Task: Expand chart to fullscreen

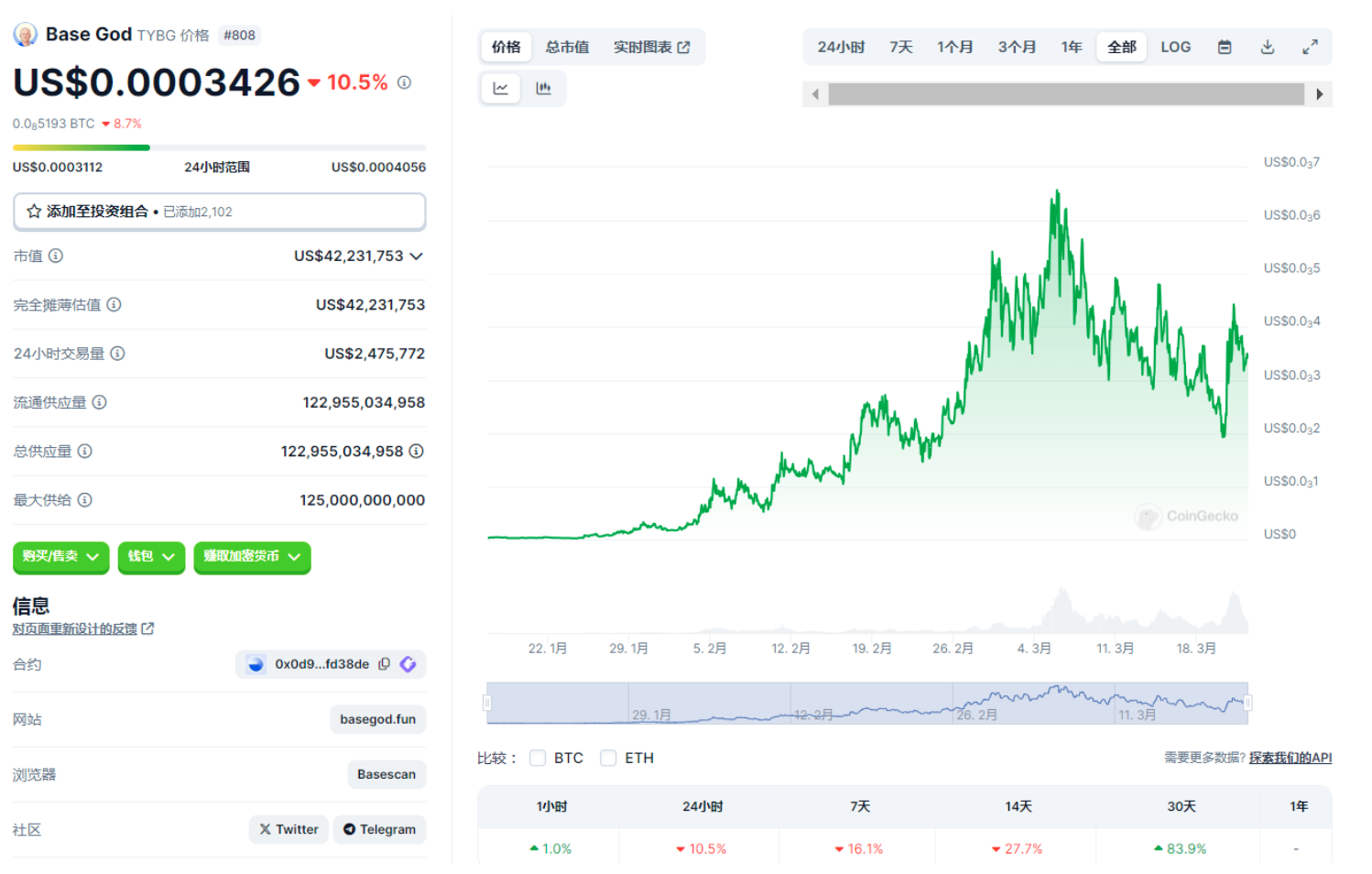Action: 1311,47
